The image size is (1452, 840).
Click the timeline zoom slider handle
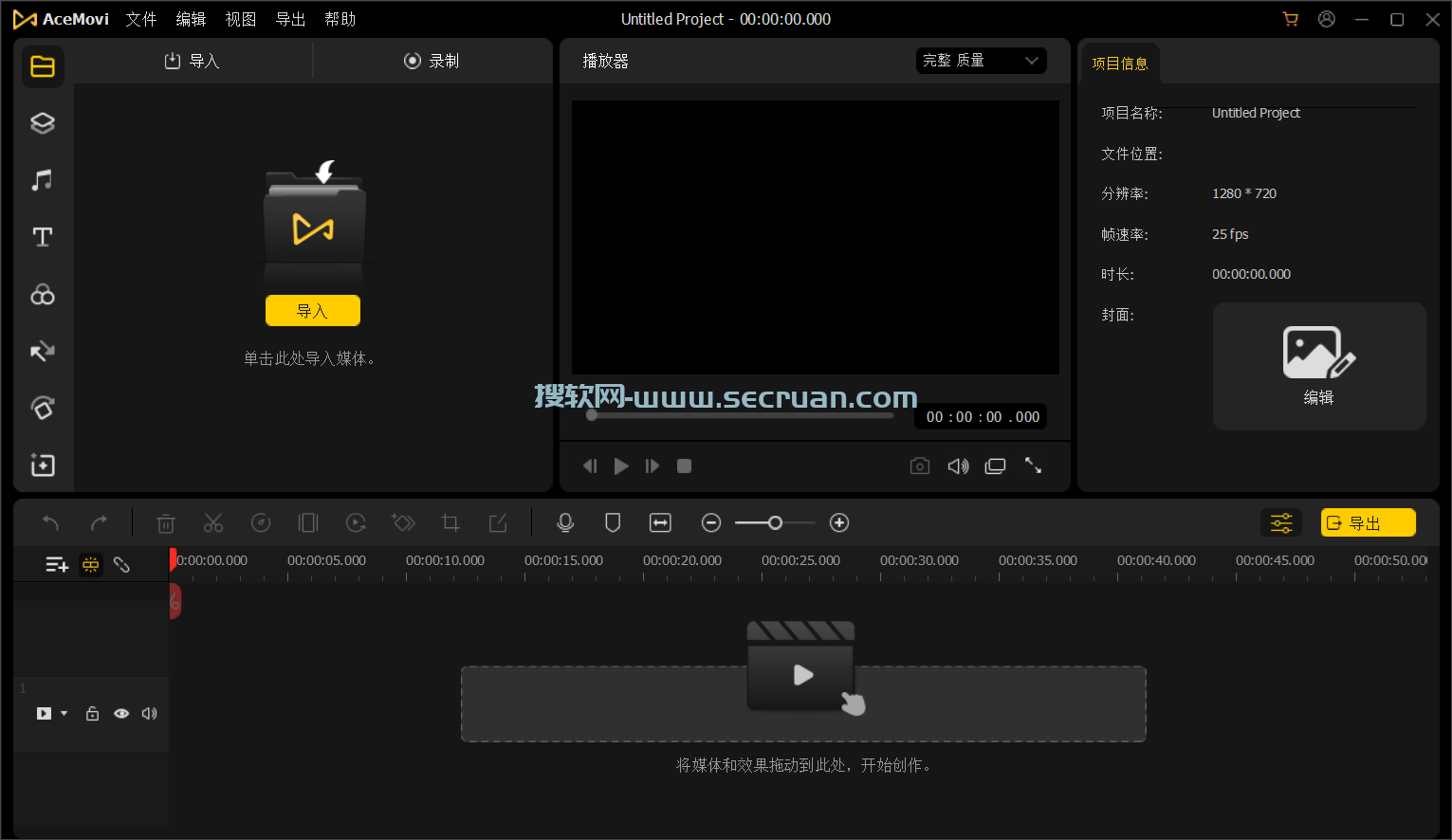[x=775, y=522]
